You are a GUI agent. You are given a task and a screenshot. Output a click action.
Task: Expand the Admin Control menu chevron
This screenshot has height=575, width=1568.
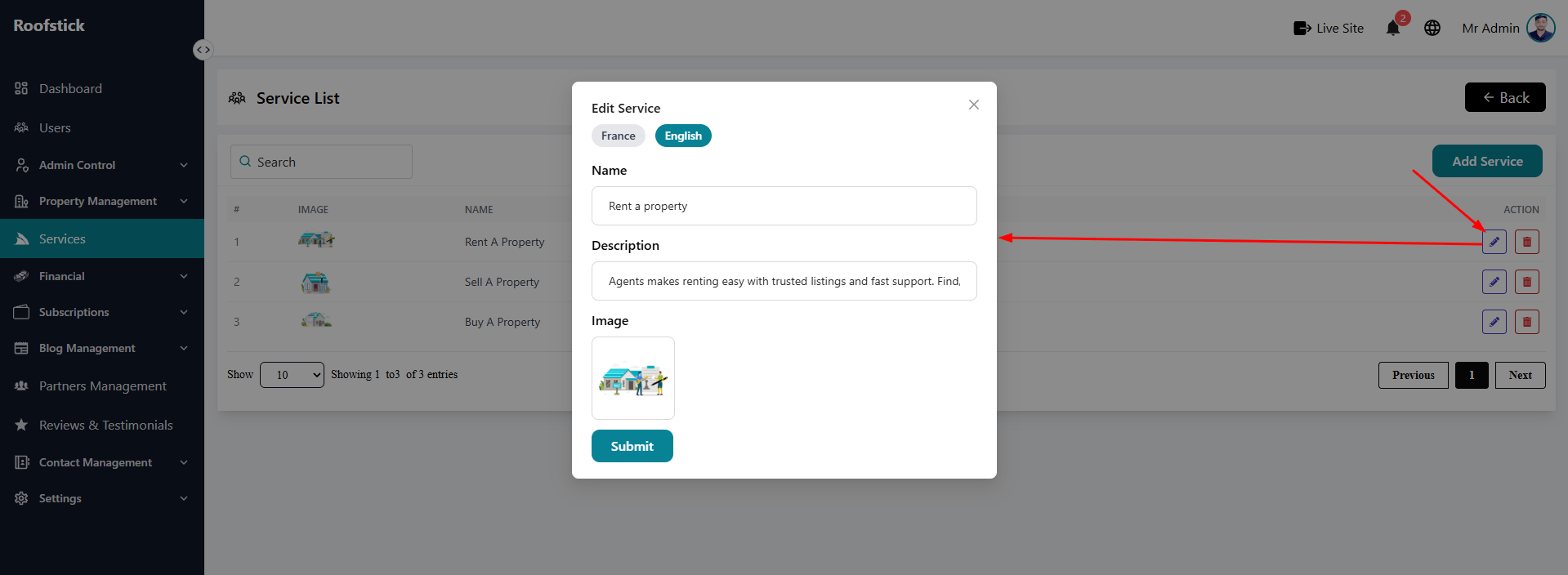coord(184,165)
